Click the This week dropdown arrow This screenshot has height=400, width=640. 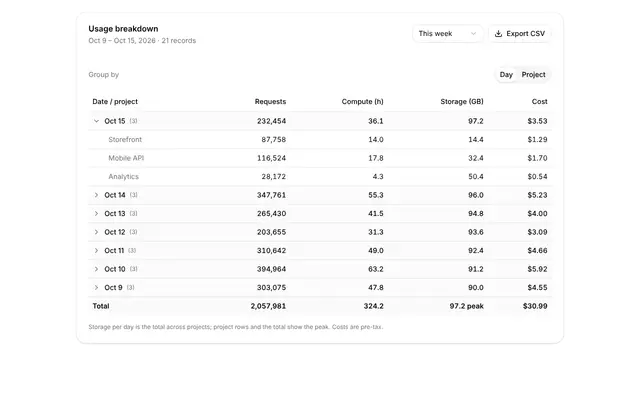(x=473, y=33)
